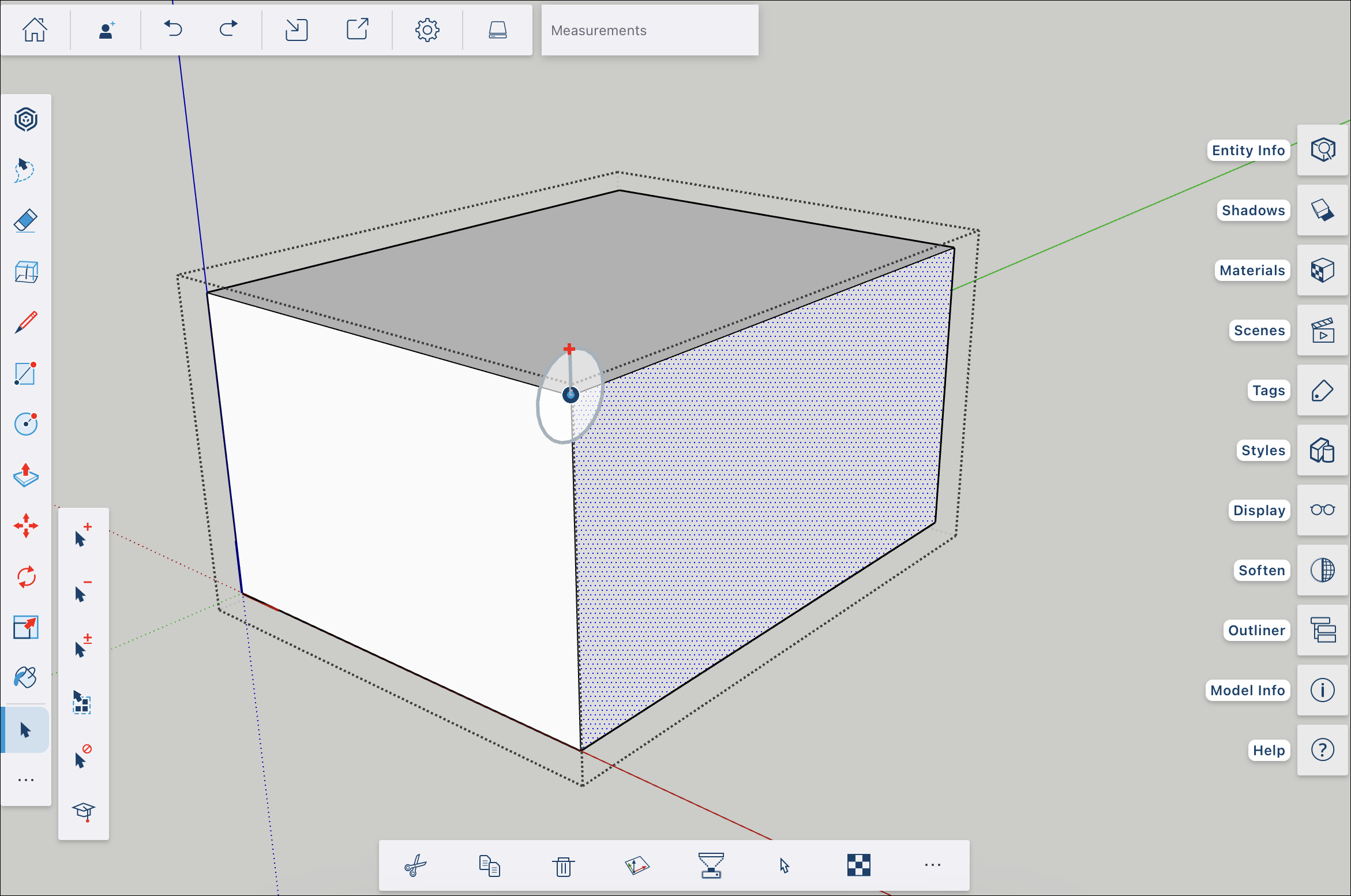Select the Eraser tool

point(25,220)
